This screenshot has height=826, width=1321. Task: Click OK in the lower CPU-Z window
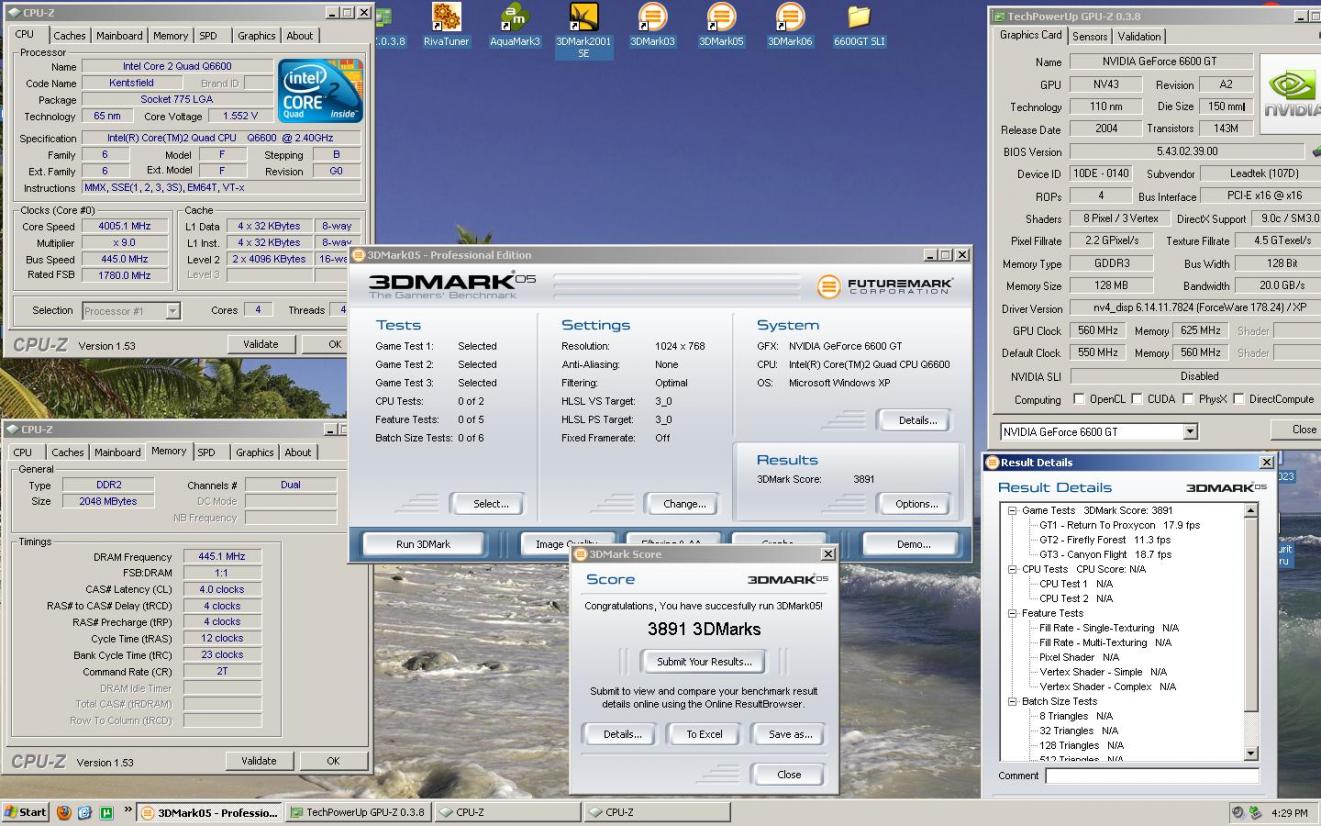click(334, 761)
